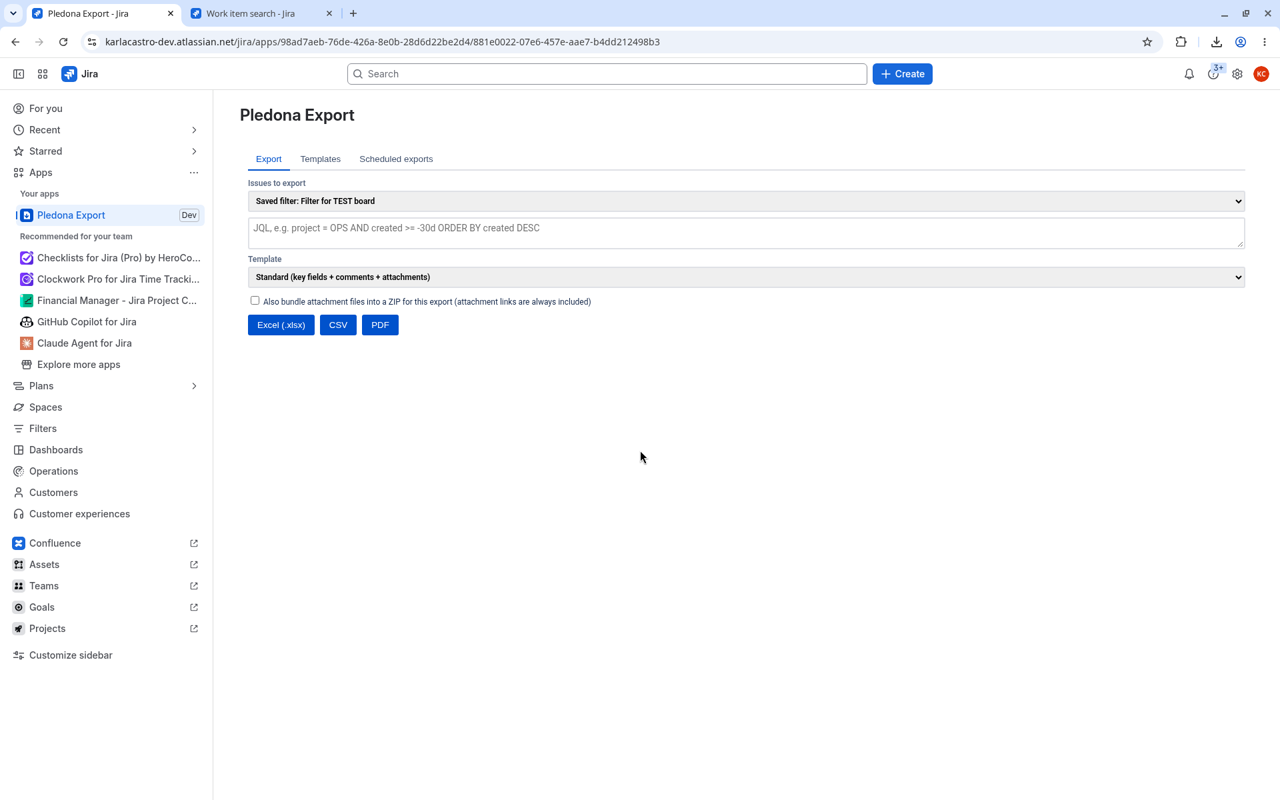This screenshot has width=1280, height=800.
Task: Click the Create button
Action: coord(902,74)
